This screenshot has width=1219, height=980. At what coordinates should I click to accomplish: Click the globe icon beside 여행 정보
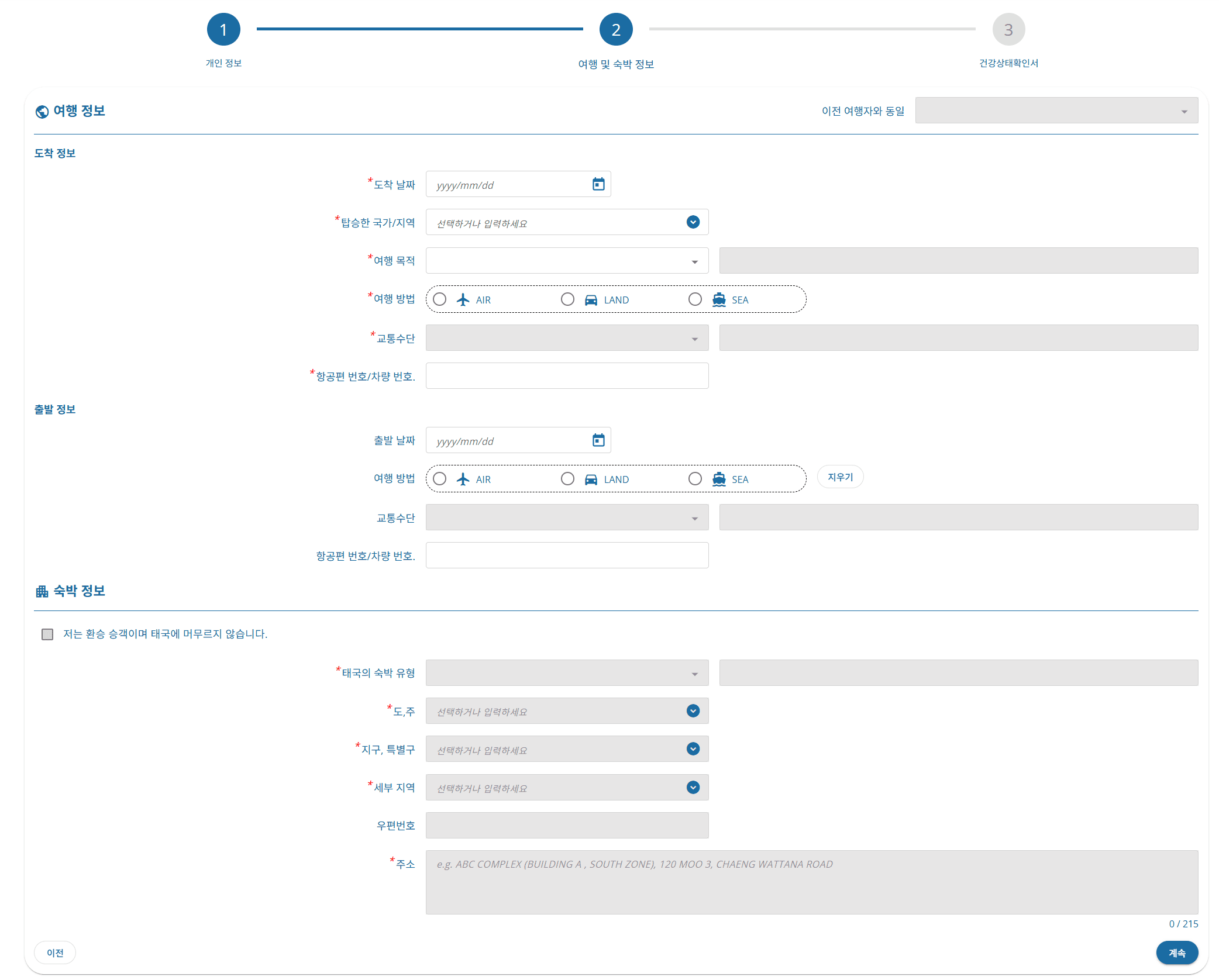42,112
